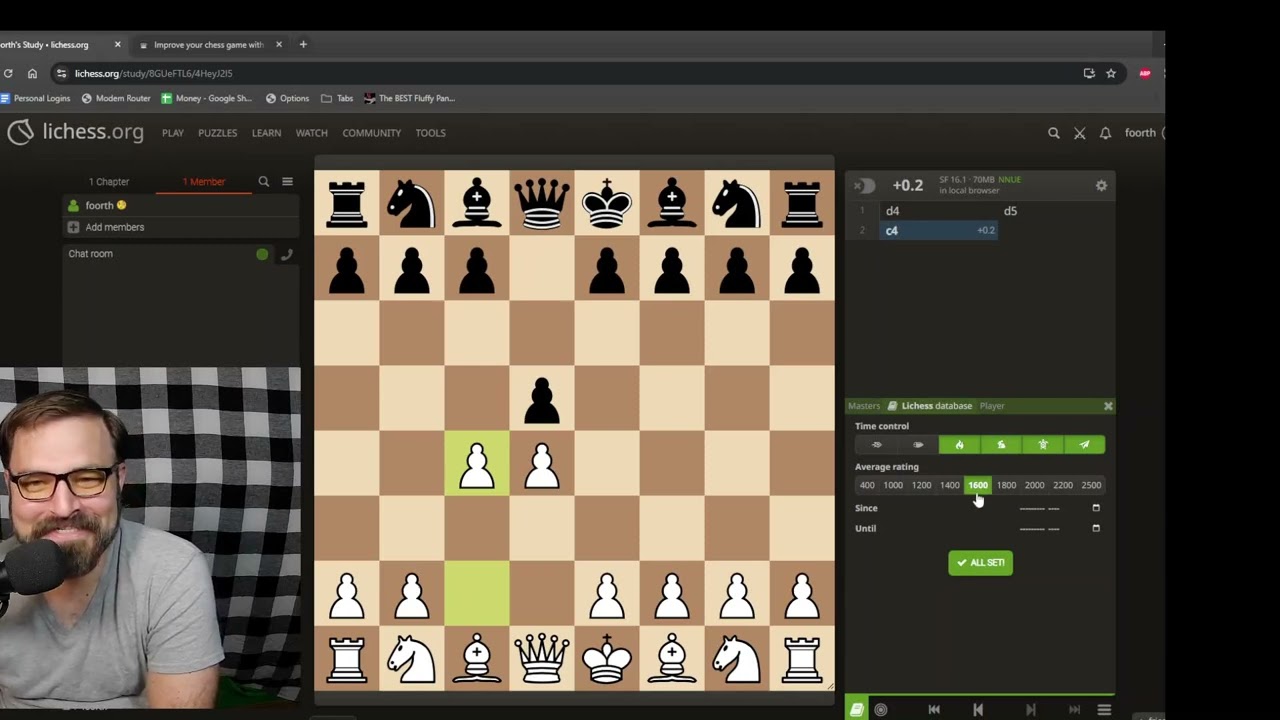Click the Since date input field
The image size is (1280, 720).
pos(1058,508)
